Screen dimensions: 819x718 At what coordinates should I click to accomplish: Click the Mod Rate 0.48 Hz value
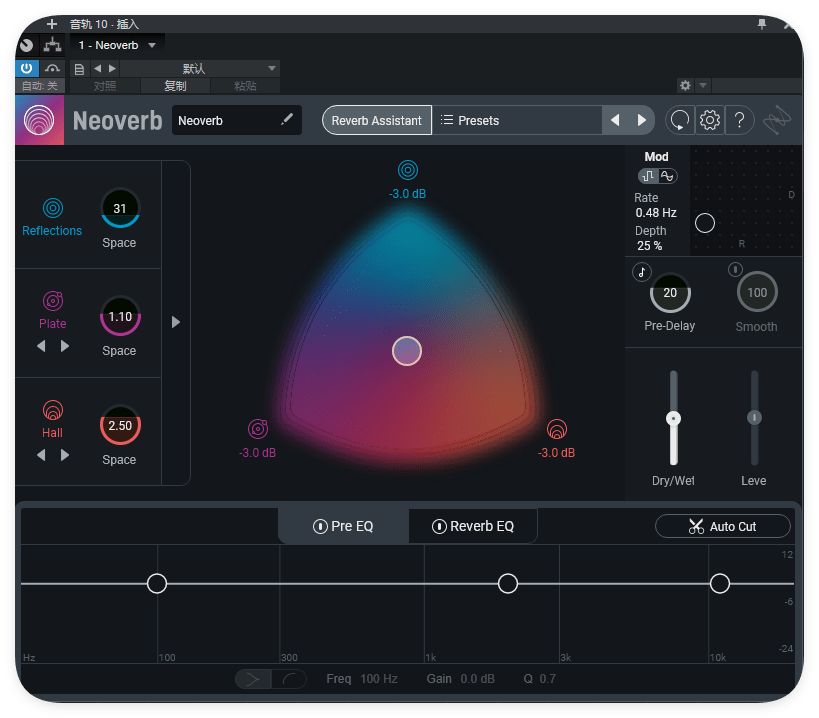point(656,213)
